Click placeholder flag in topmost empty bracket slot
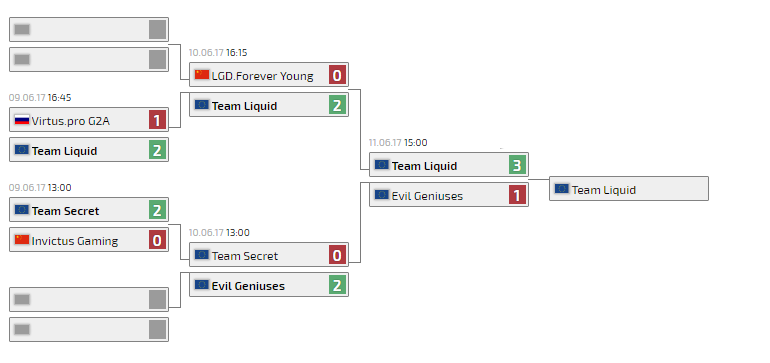 pyautogui.click(x=22, y=30)
